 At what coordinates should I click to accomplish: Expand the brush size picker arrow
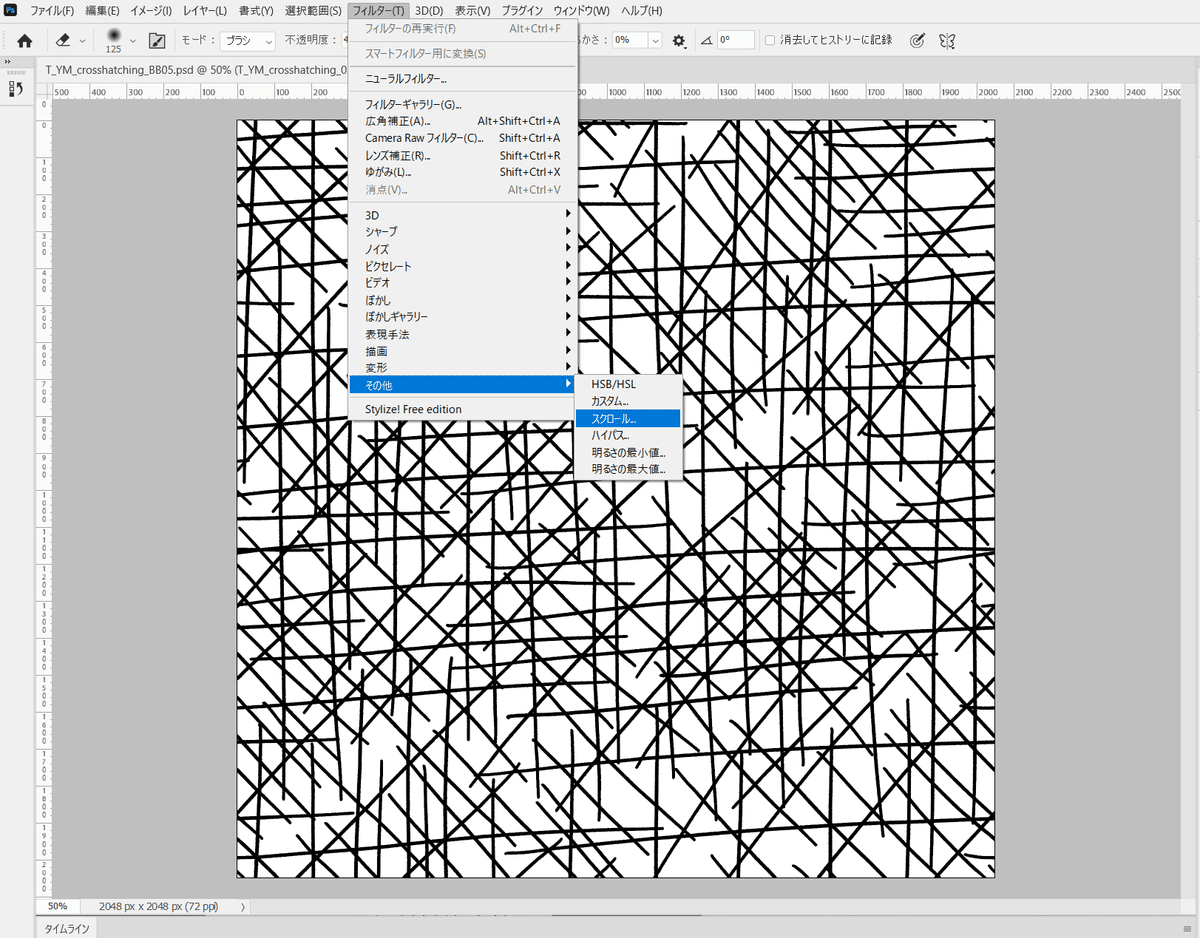tap(133, 41)
